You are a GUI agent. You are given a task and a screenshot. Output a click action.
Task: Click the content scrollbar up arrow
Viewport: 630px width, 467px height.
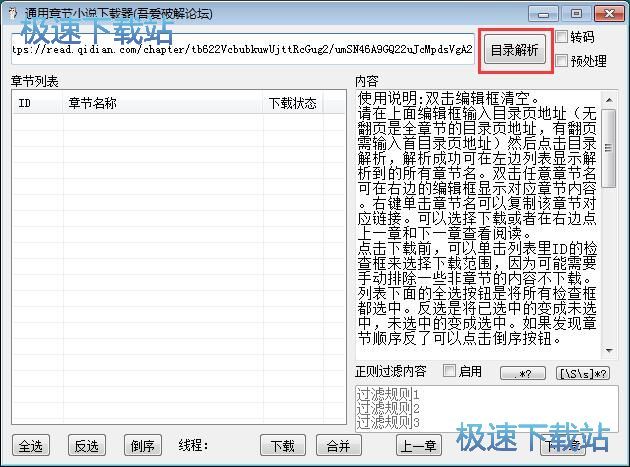click(x=609, y=100)
